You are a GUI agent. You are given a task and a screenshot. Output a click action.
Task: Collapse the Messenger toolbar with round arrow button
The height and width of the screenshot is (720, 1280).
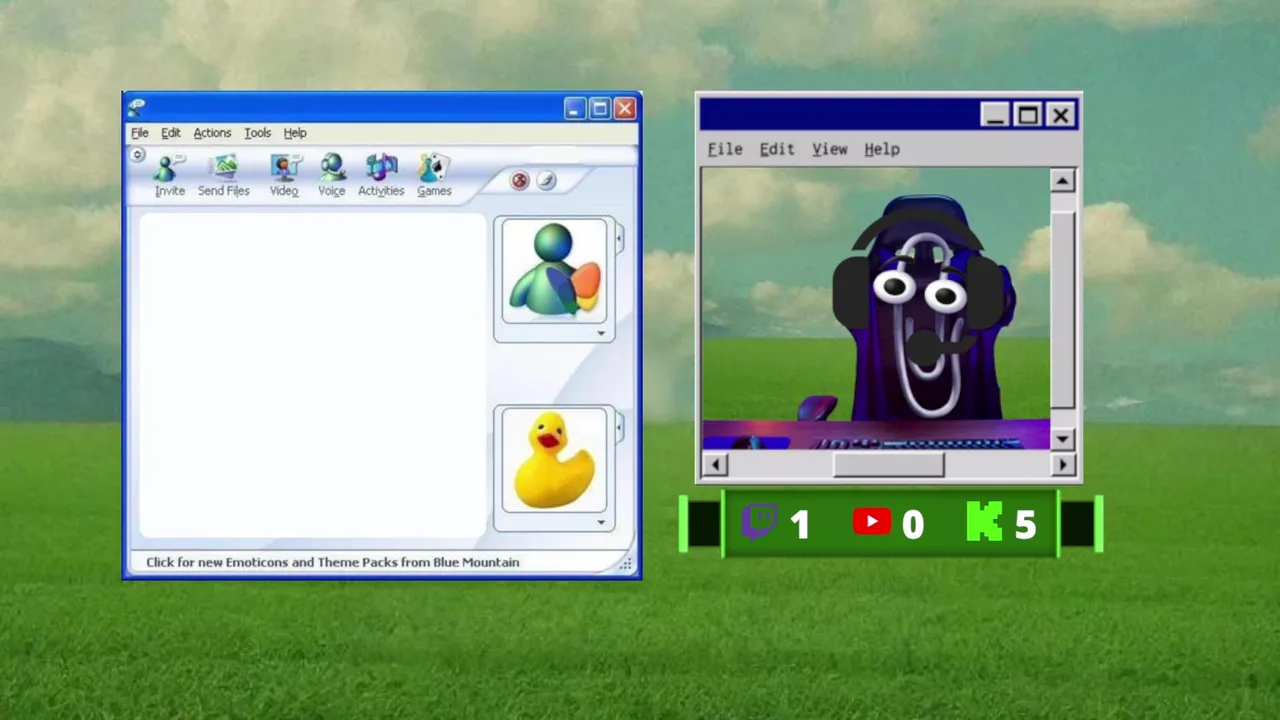[x=138, y=155]
